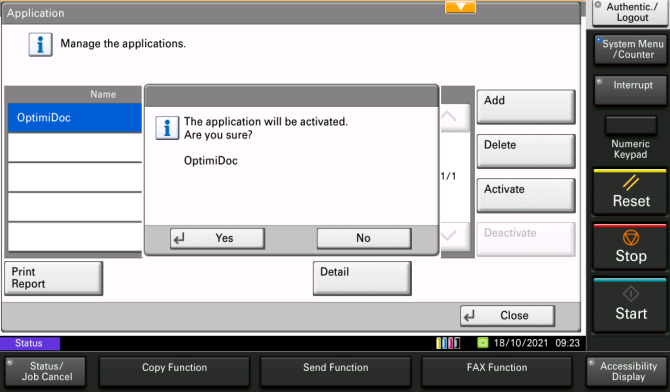Switch to Send Function
The image size is (670, 392).
pos(335,371)
